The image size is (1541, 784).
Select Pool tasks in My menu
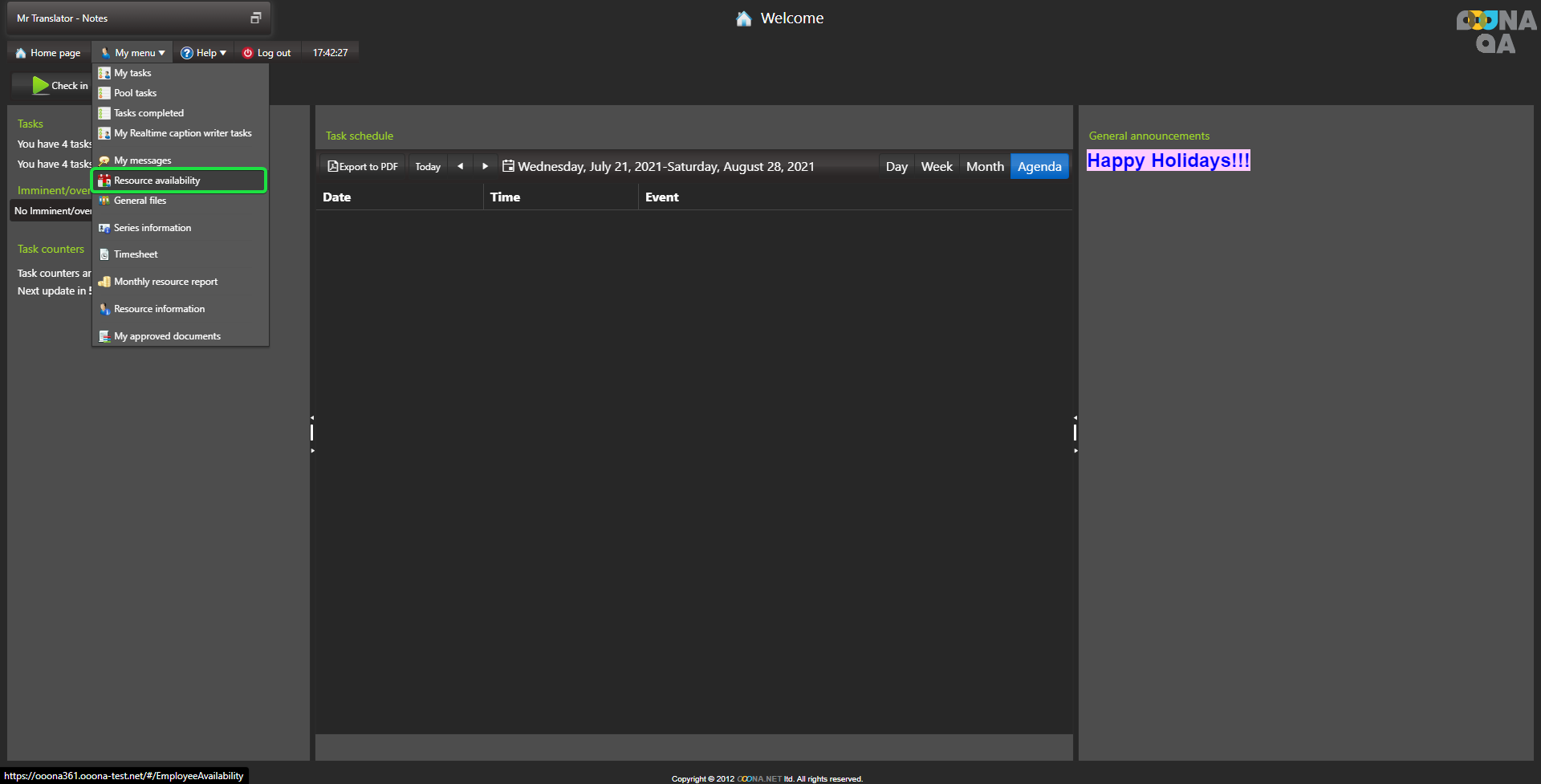pos(135,93)
